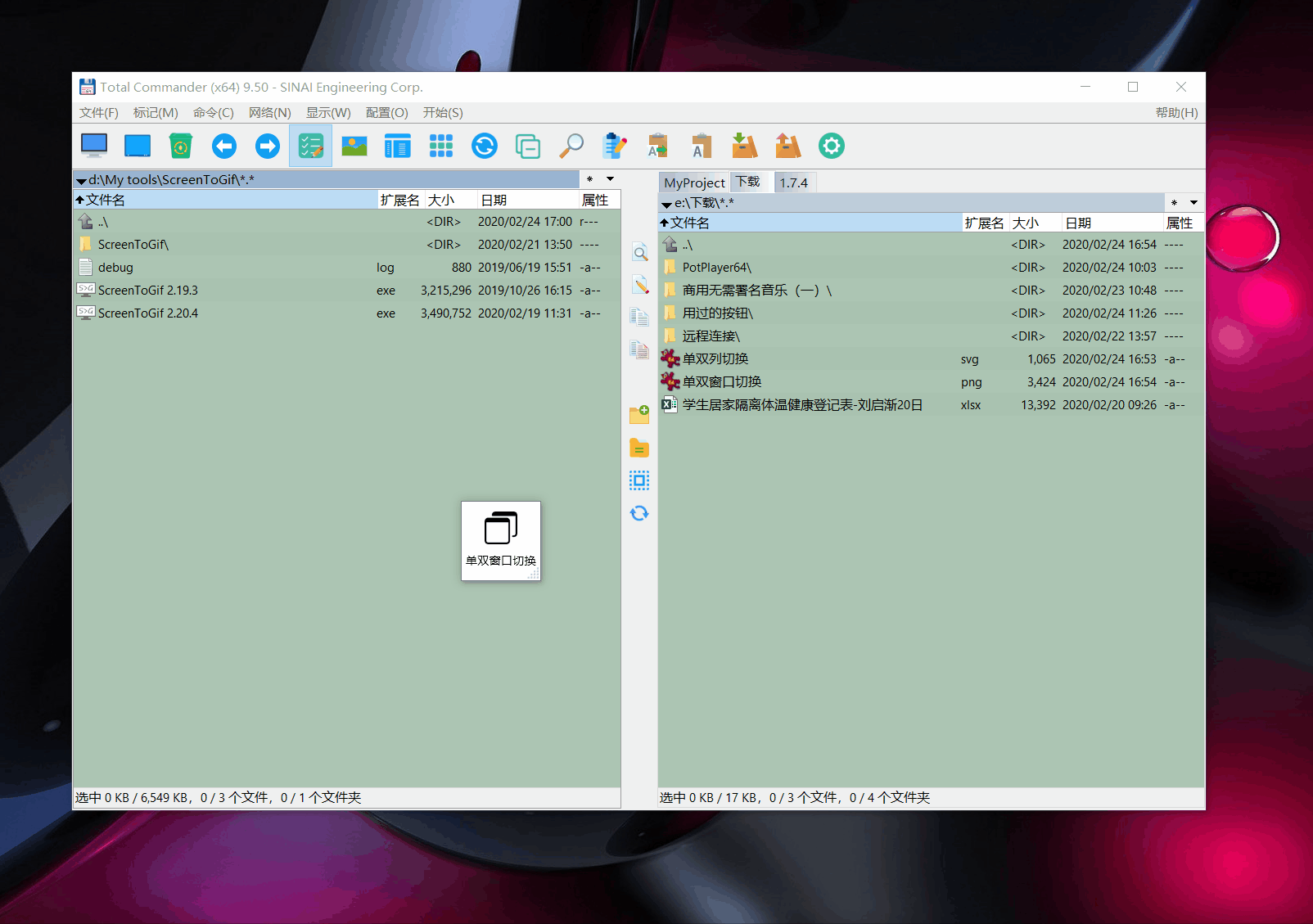The width and height of the screenshot is (1313, 924).
Task: Click the edit file pencil icon in middle bar
Action: click(x=639, y=285)
